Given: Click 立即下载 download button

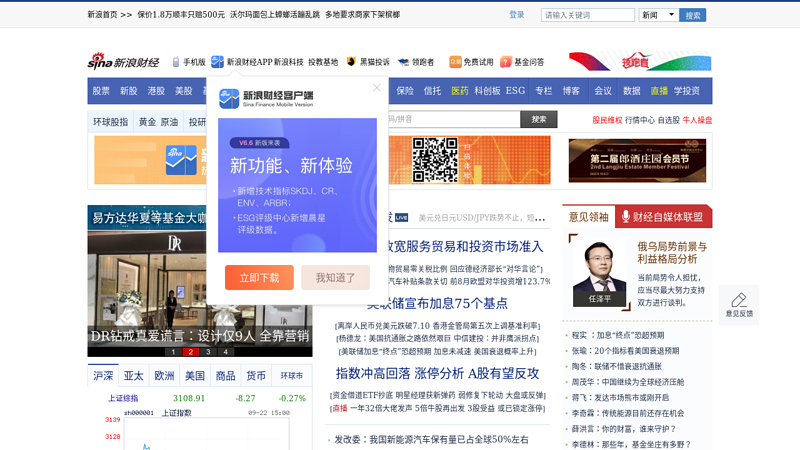Looking at the screenshot, I should coord(259,278).
